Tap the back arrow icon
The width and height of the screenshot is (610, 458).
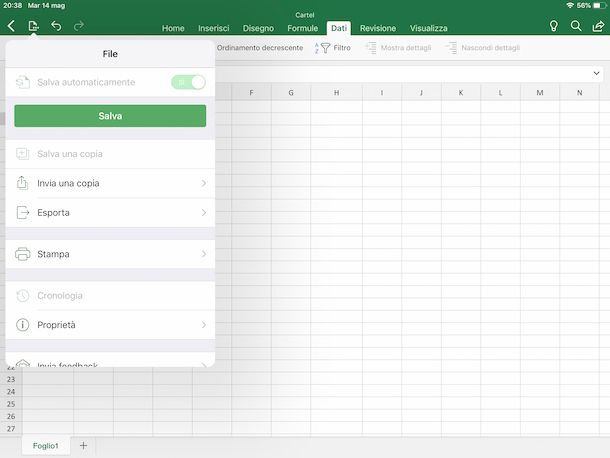(x=11, y=26)
